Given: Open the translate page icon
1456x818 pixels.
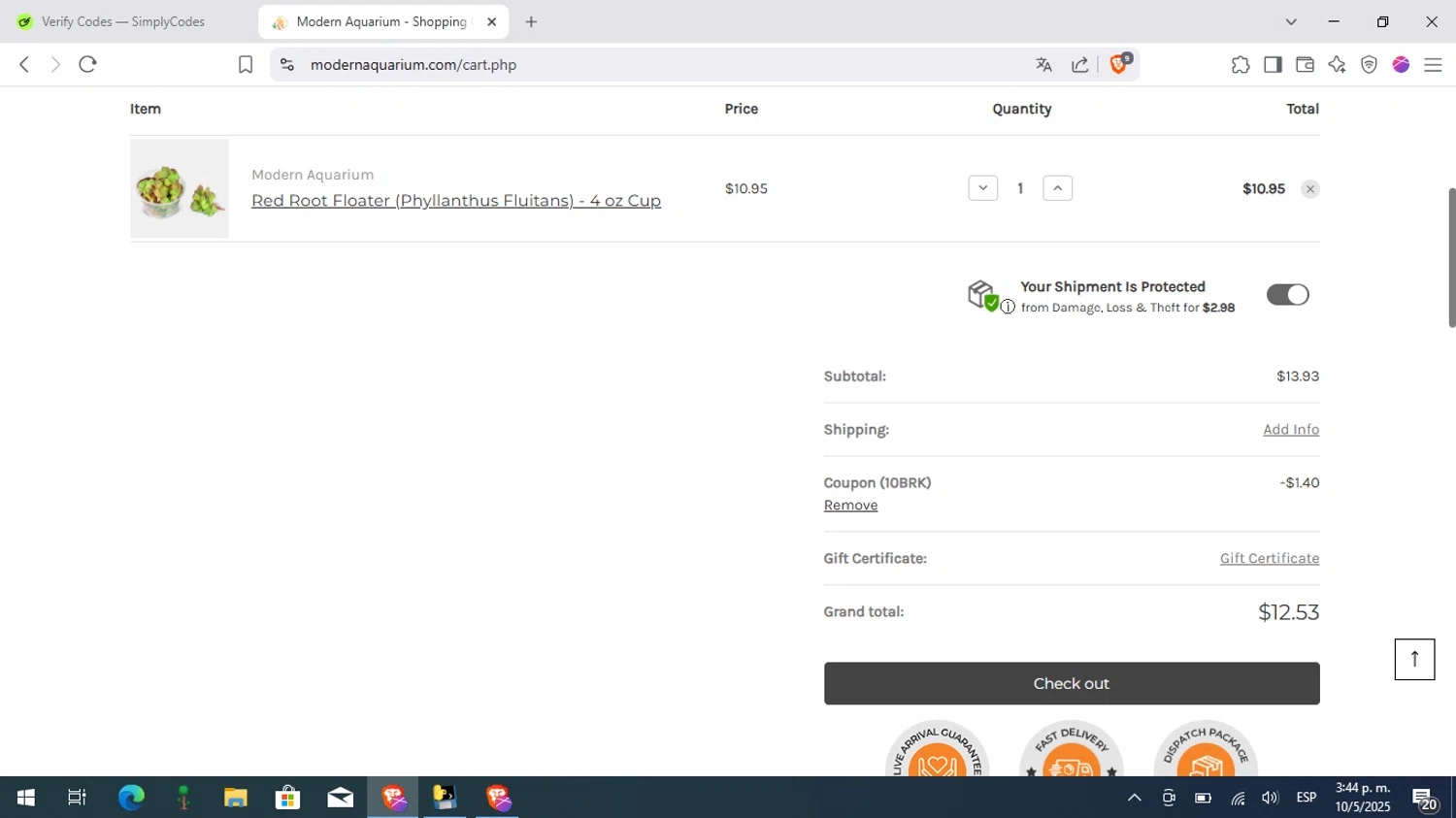Looking at the screenshot, I should (x=1044, y=64).
